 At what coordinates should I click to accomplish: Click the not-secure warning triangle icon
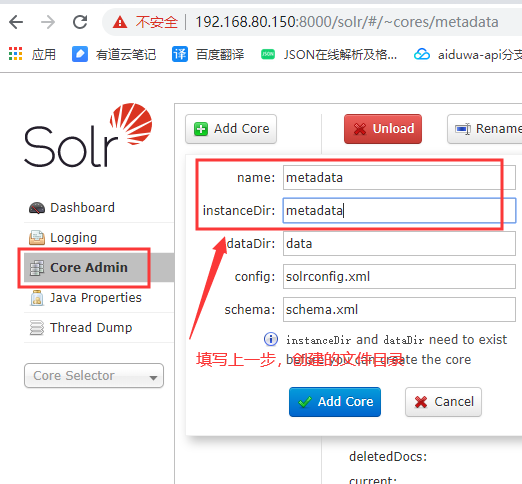coord(120,23)
